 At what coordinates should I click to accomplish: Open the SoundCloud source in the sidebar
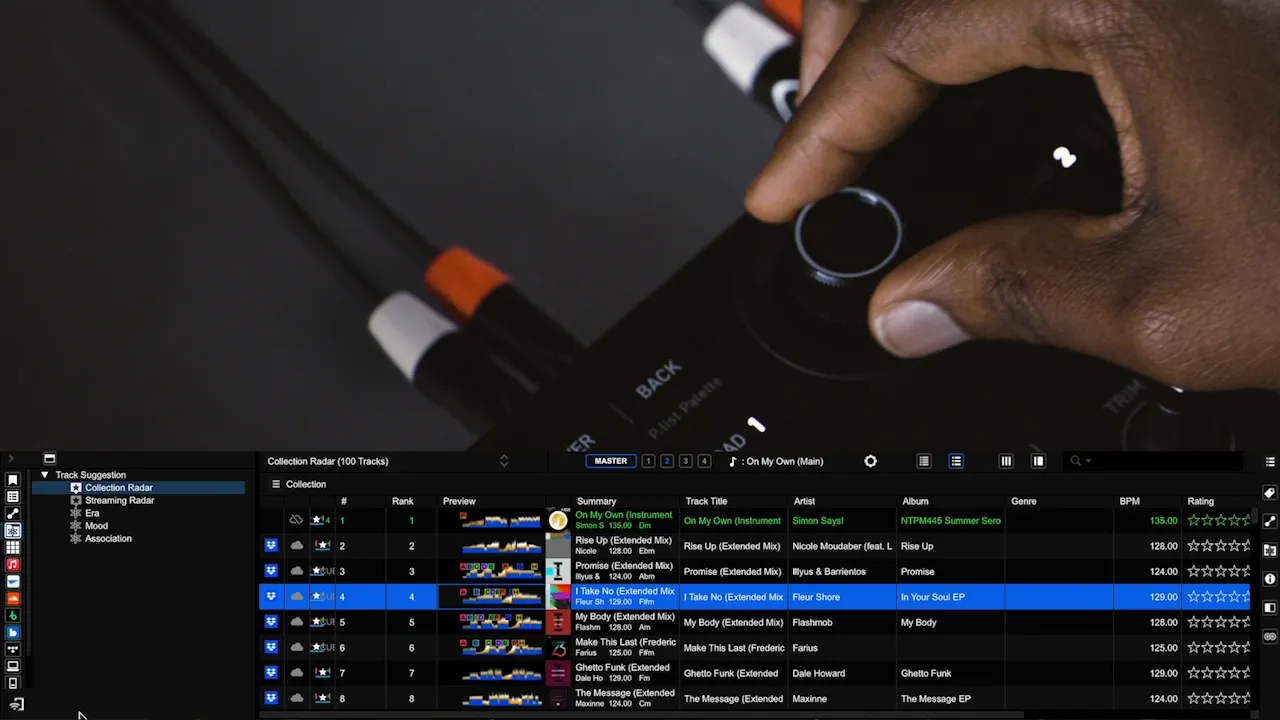click(x=13, y=598)
